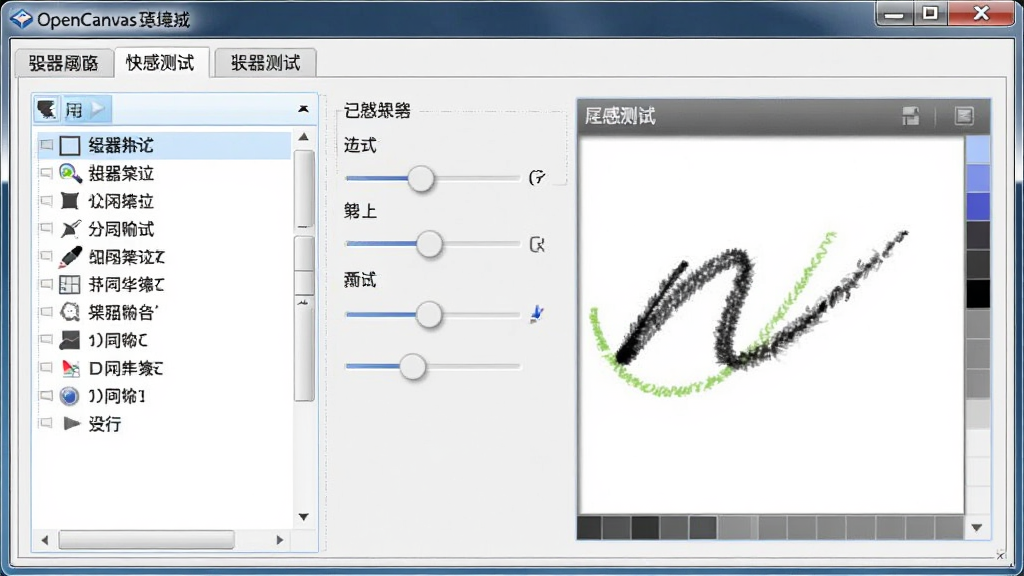
Task: Select the dark wave landscape icon in the list
Action: [70, 340]
